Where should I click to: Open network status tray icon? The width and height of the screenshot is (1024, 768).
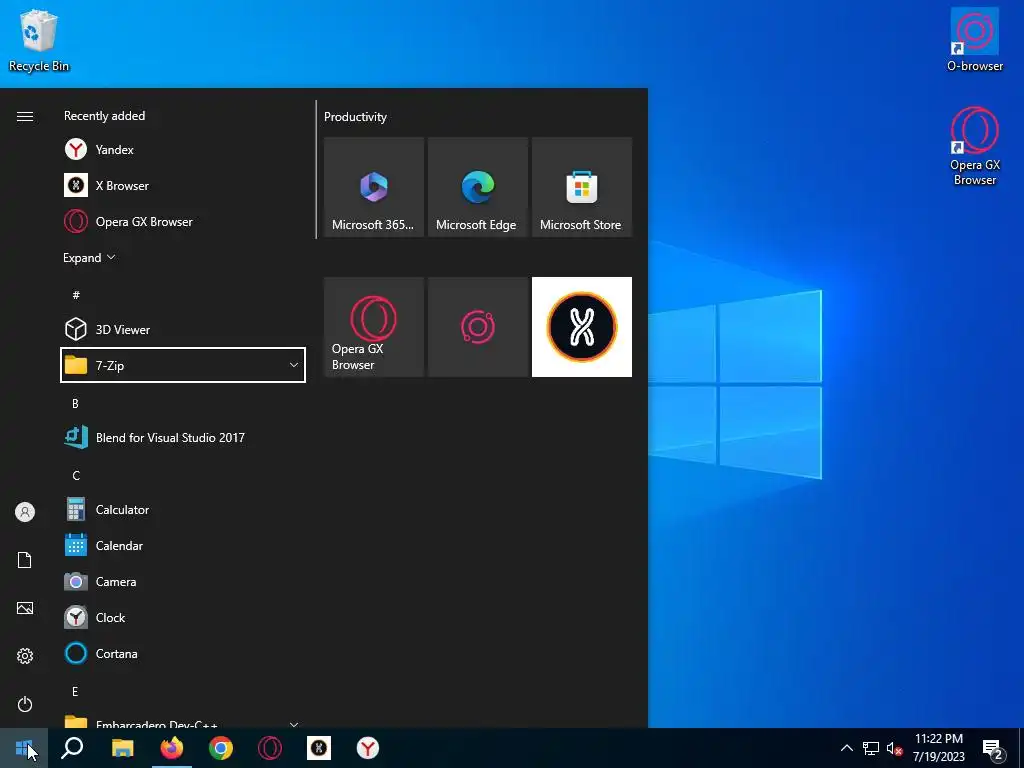pyautogui.click(x=871, y=748)
